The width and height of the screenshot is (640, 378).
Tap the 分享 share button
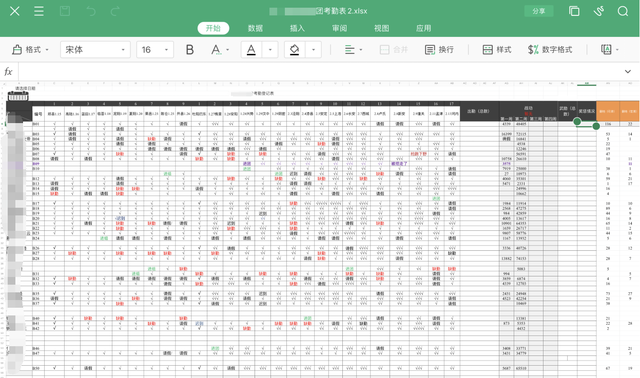pyautogui.click(x=538, y=11)
